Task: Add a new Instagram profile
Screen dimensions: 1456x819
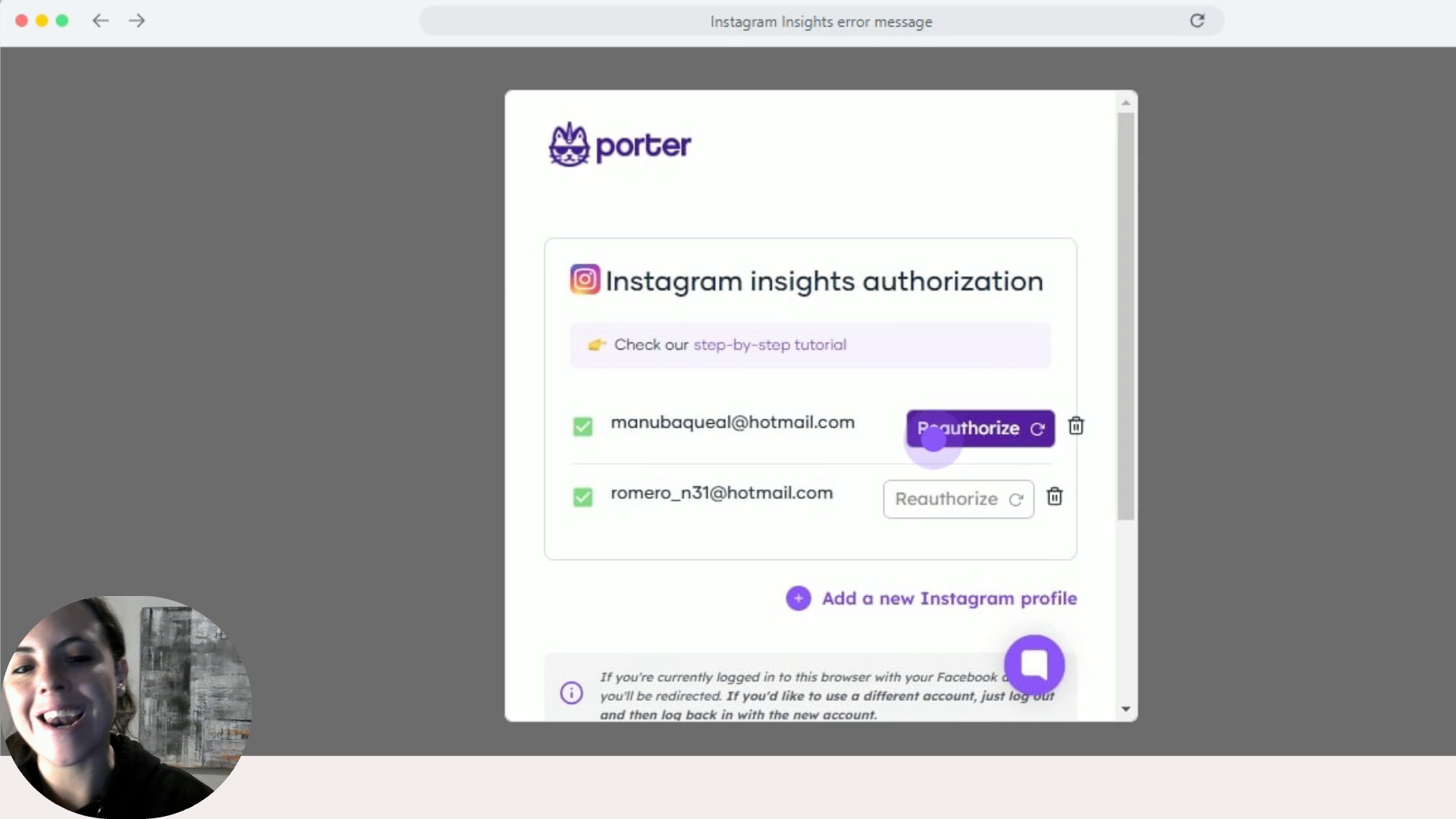Action: pos(949,598)
